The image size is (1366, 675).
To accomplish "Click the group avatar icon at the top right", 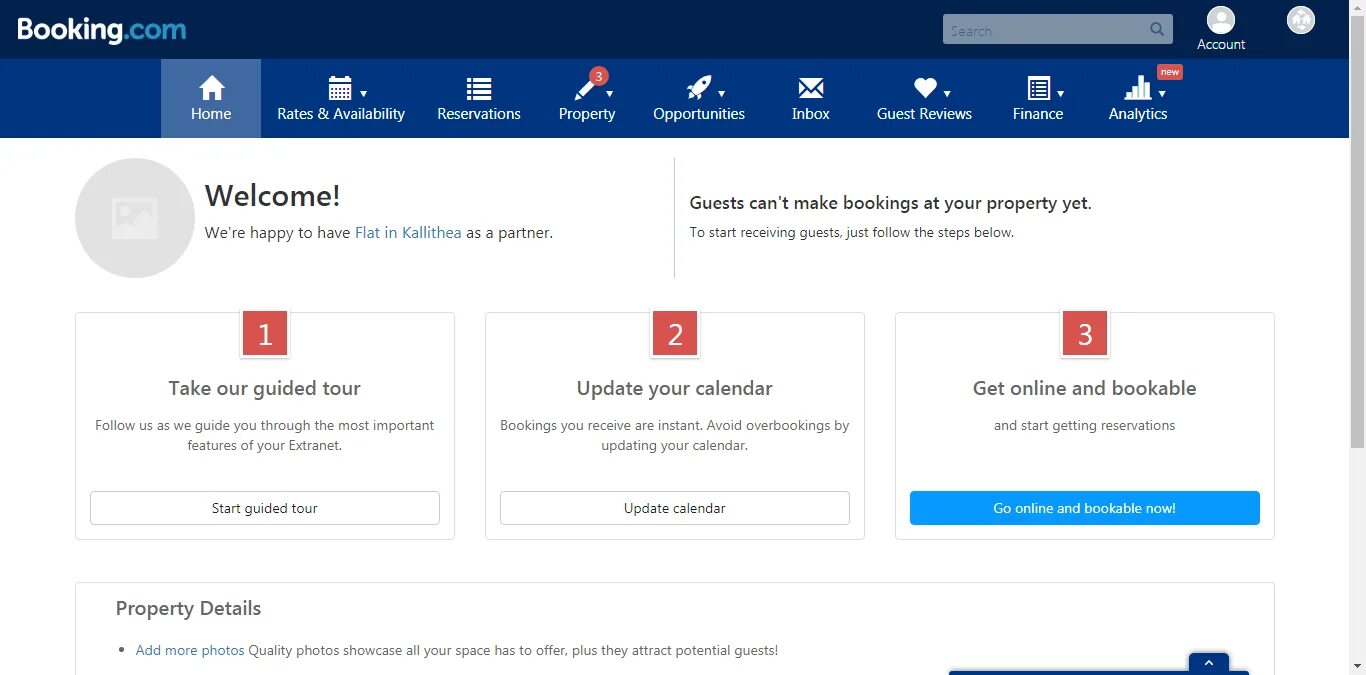I will pos(1301,20).
